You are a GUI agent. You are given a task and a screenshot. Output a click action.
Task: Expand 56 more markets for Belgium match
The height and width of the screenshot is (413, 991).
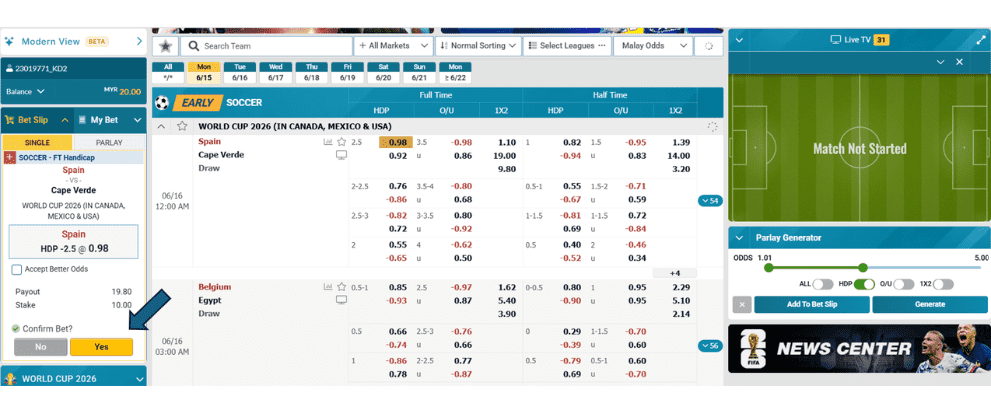pyautogui.click(x=710, y=346)
